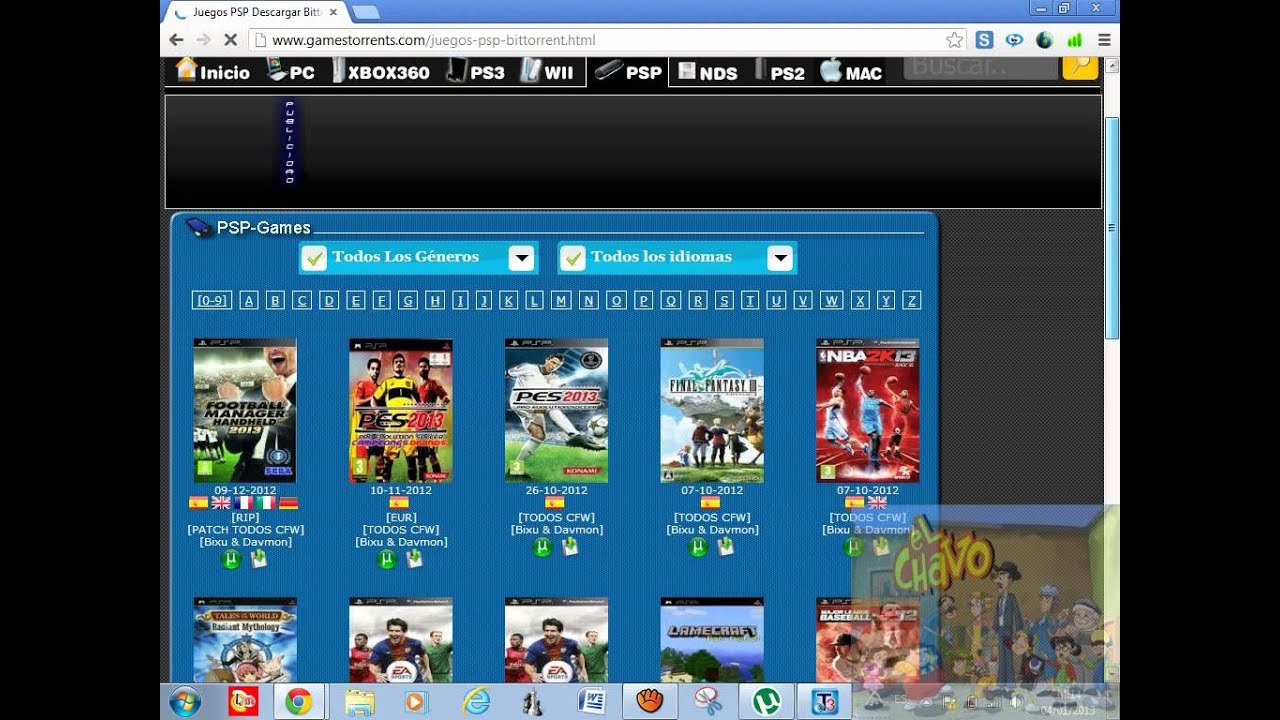
Task: Open Internet Explorer from taskbar
Action: pos(475,702)
